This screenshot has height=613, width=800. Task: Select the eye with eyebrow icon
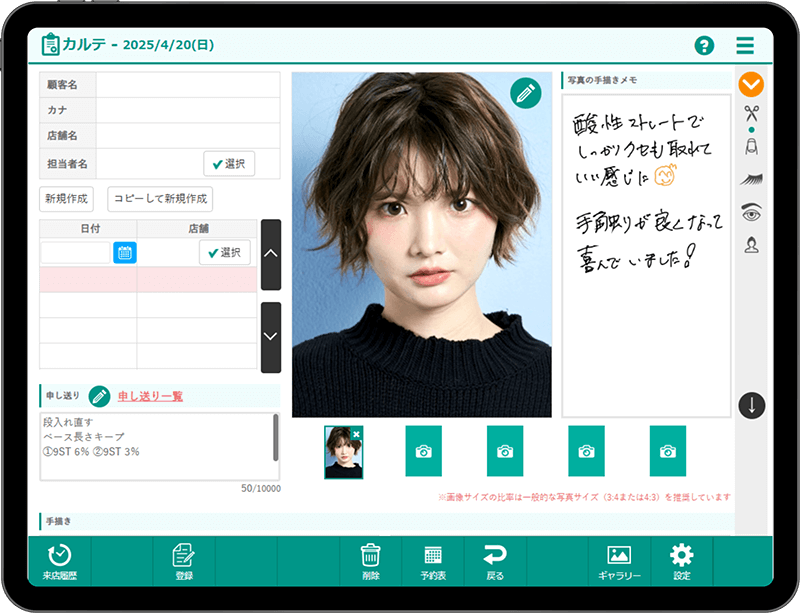pos(751,212)
